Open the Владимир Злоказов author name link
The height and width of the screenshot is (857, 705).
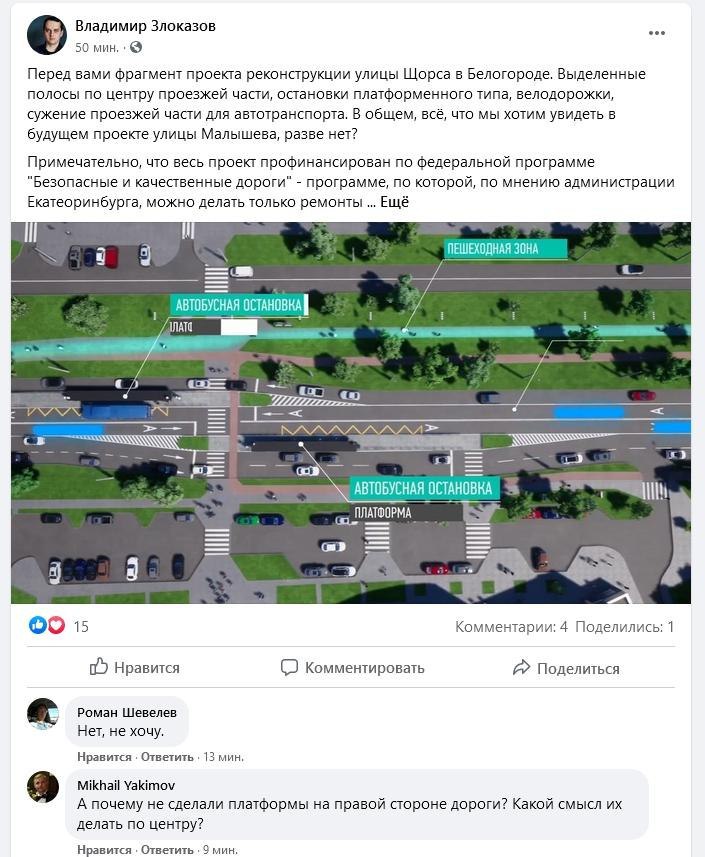click(145, 26)
